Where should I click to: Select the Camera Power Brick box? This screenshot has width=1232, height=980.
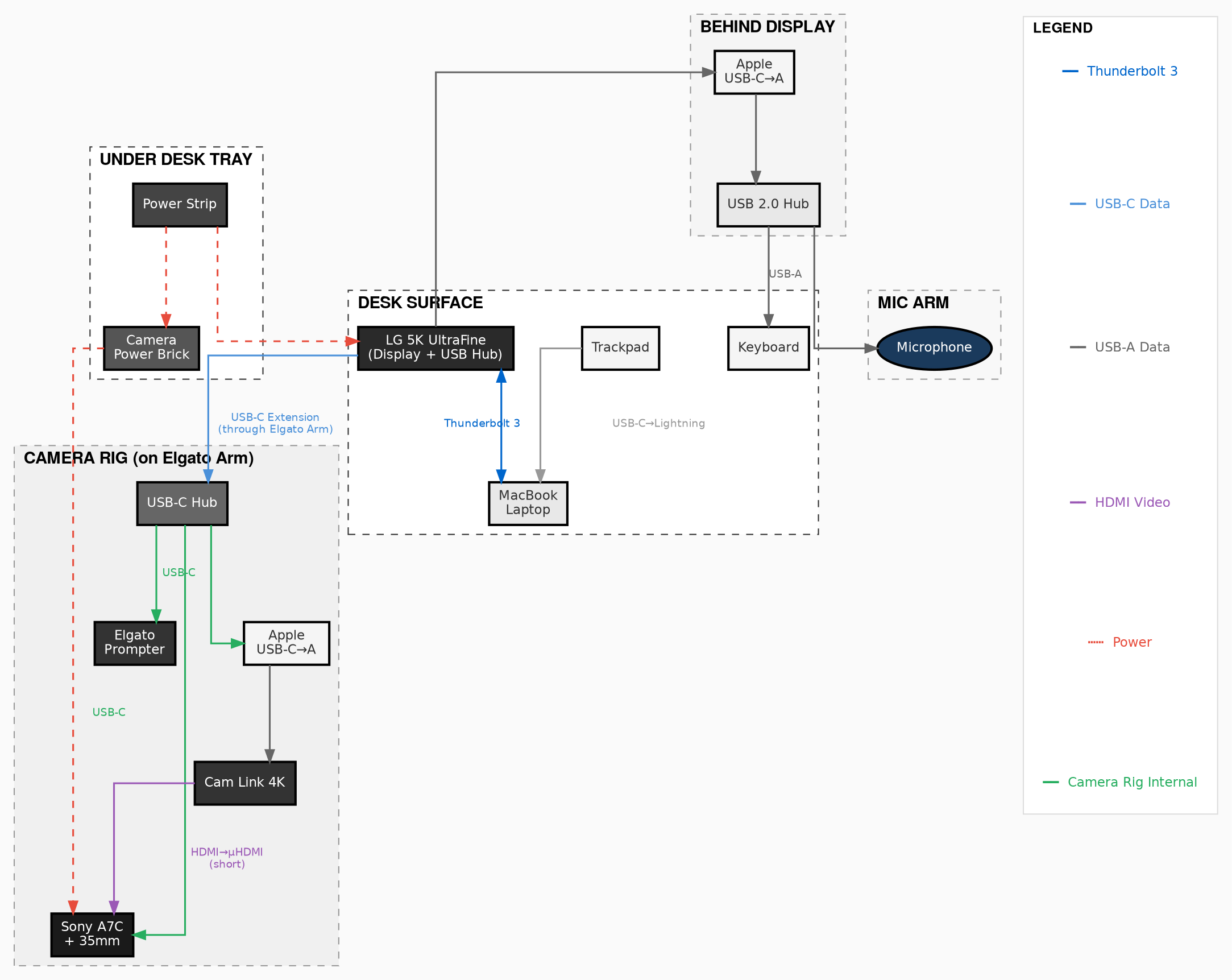click(151, 348)
